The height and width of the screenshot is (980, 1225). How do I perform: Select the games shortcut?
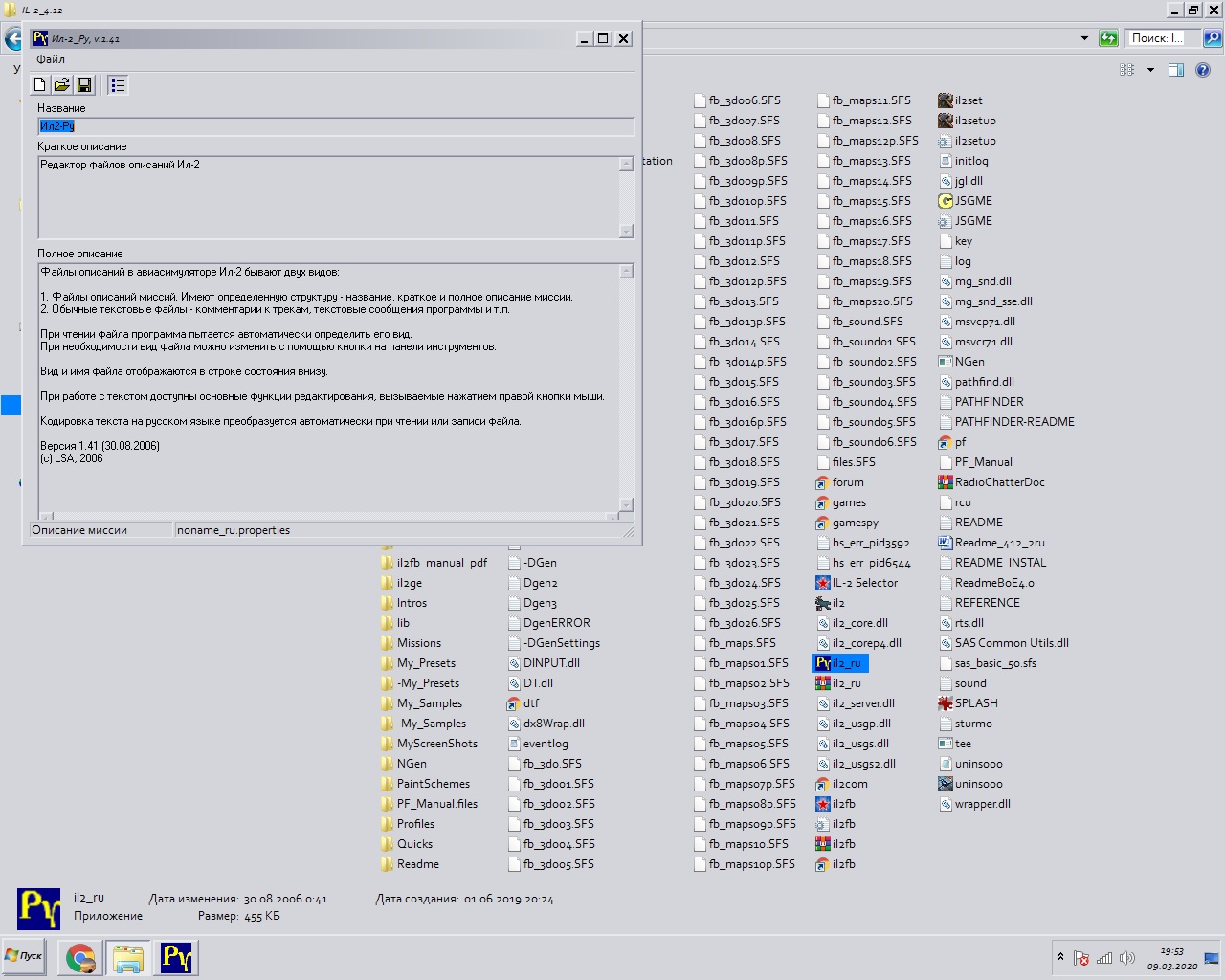click(841, 502)
